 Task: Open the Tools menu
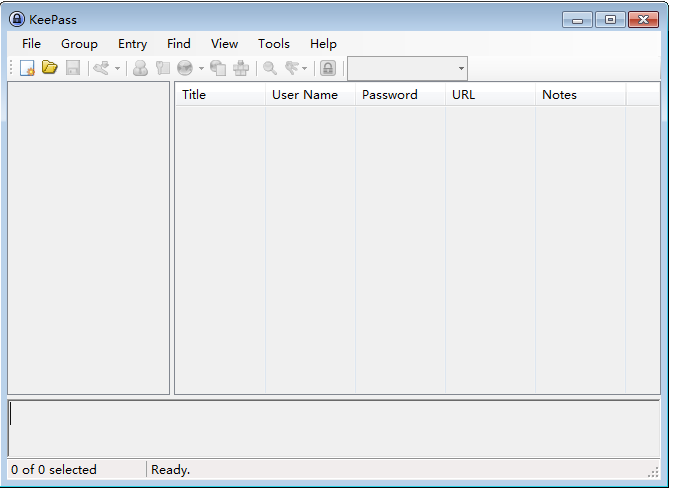click(274, 44)
